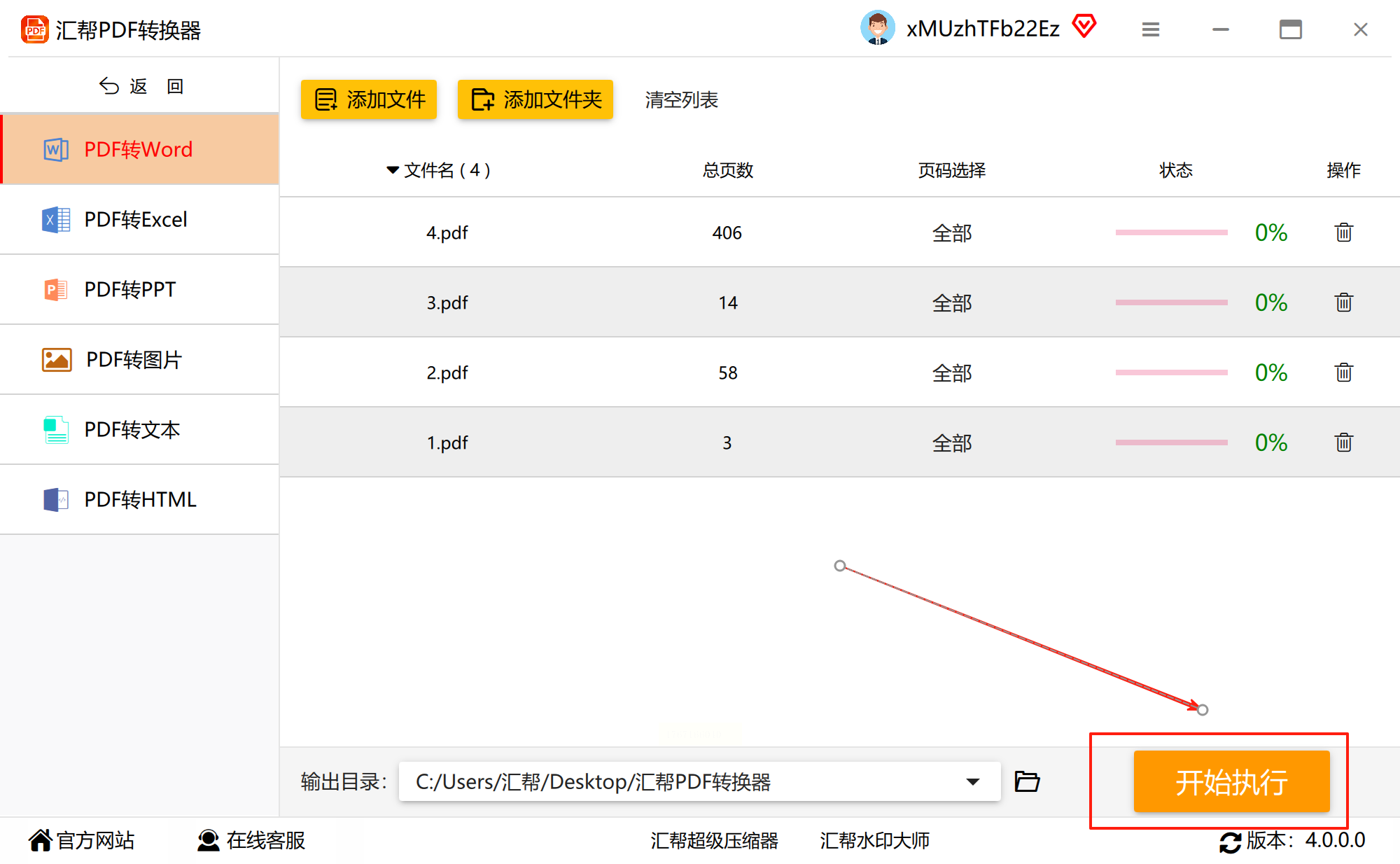This screenshot has width=1400, height=864.
Task: Remove 3.pdf with the trash icon
Action: (1343, 302)
